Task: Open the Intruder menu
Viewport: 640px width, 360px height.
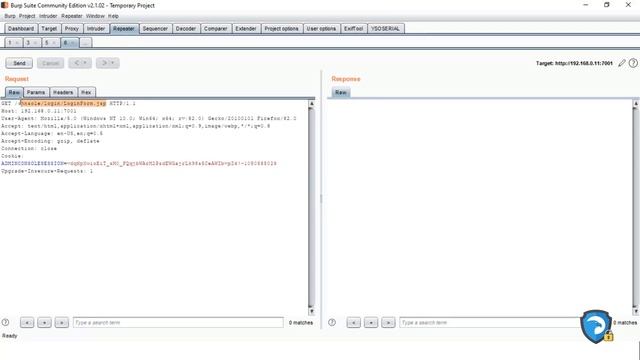Action: (48, 16)
